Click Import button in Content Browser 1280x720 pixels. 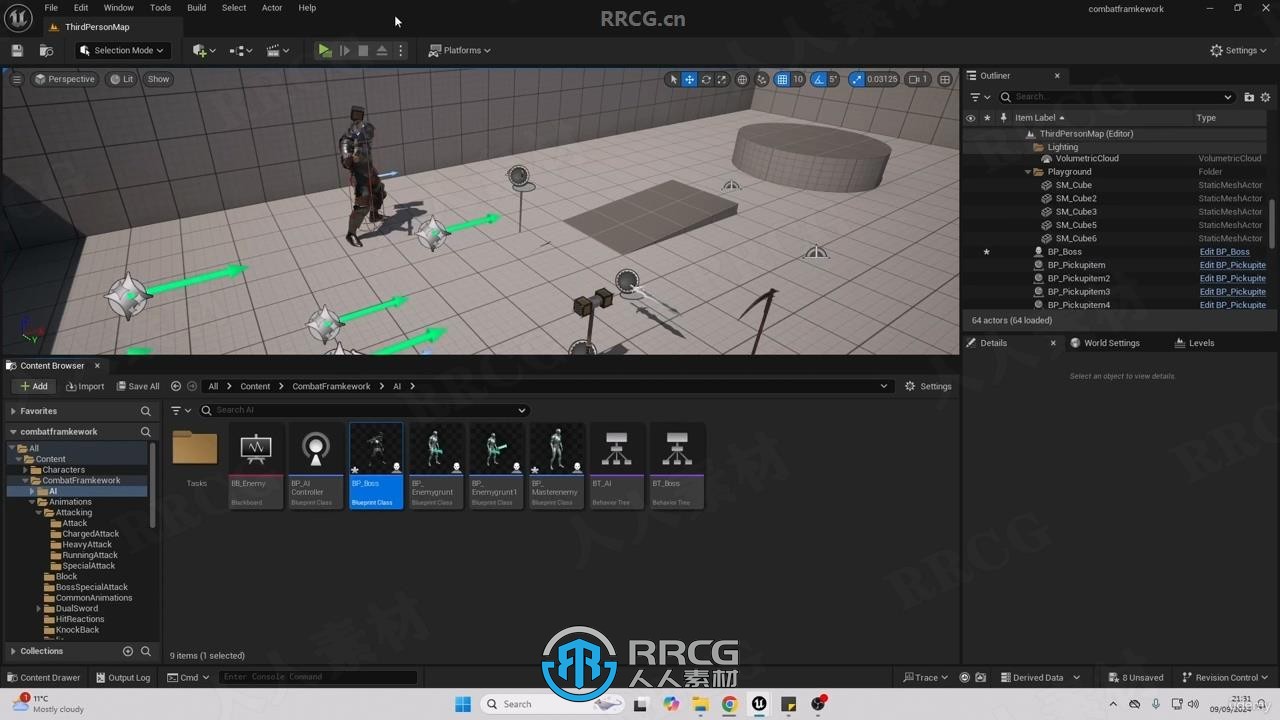pyautogui.click(x=85, y=386)
